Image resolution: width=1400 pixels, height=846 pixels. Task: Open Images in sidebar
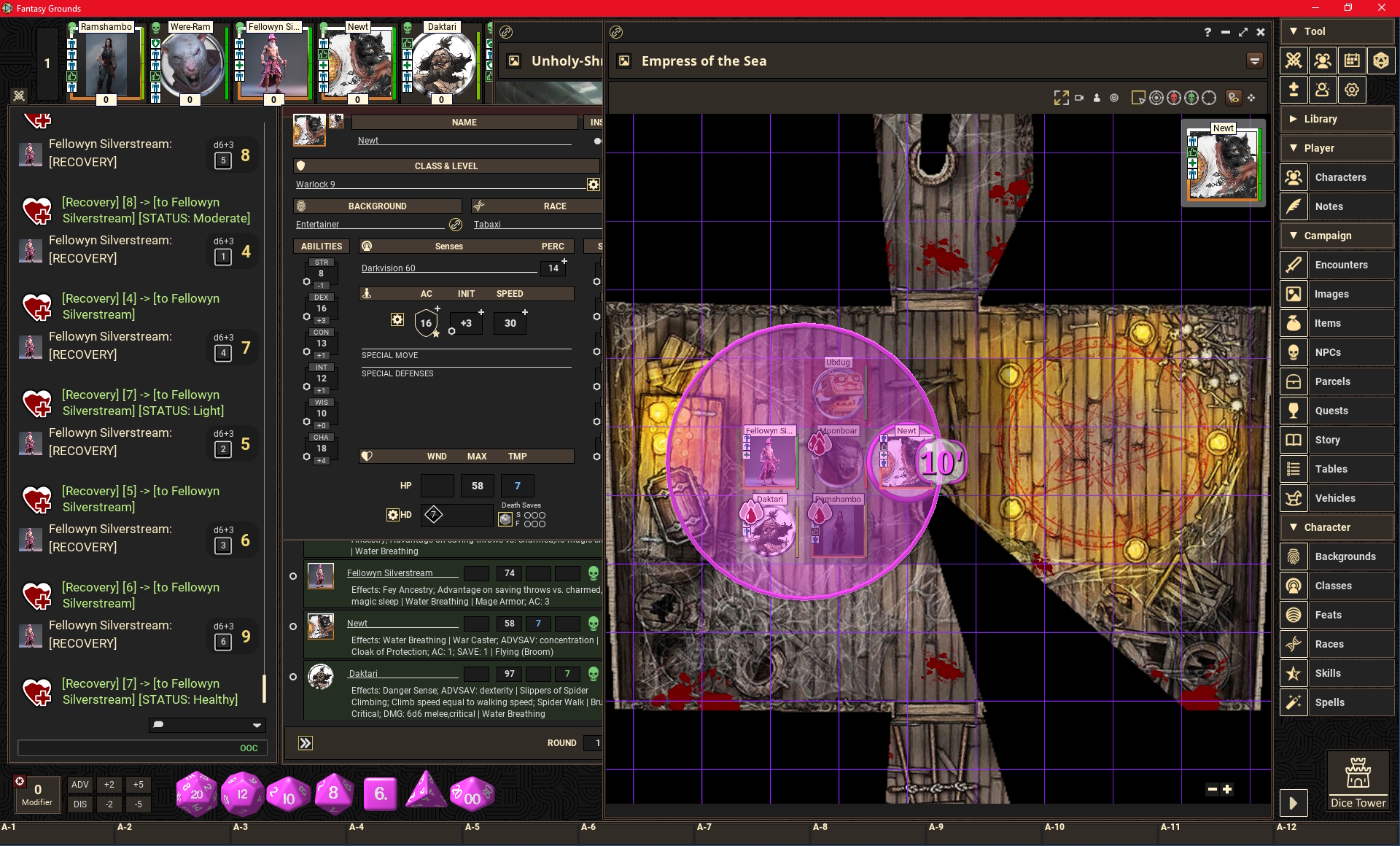pyautogui.click(x=1337, y=294)
